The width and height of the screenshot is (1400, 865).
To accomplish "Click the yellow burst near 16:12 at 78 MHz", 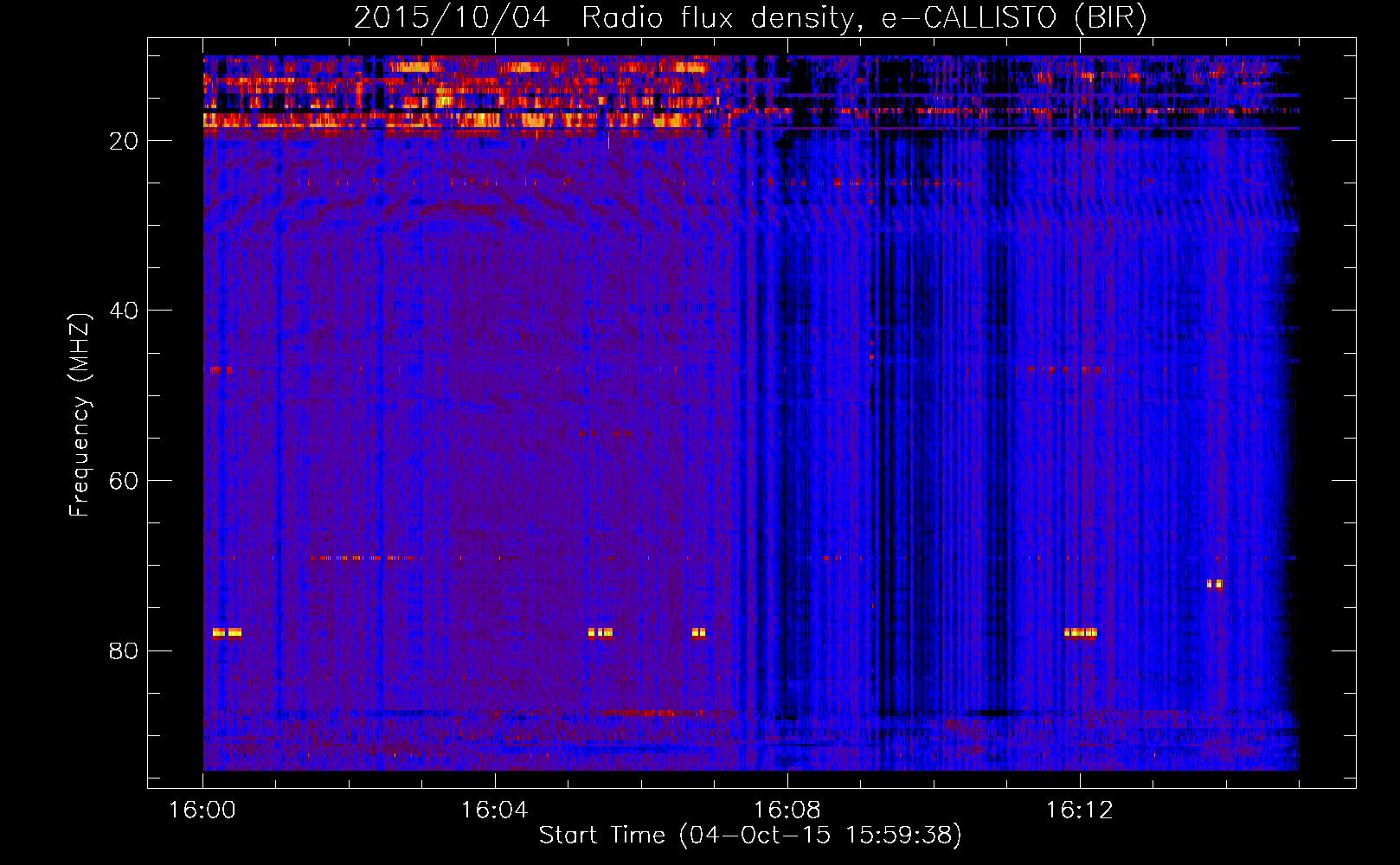I will click(x=1081, y=632).
